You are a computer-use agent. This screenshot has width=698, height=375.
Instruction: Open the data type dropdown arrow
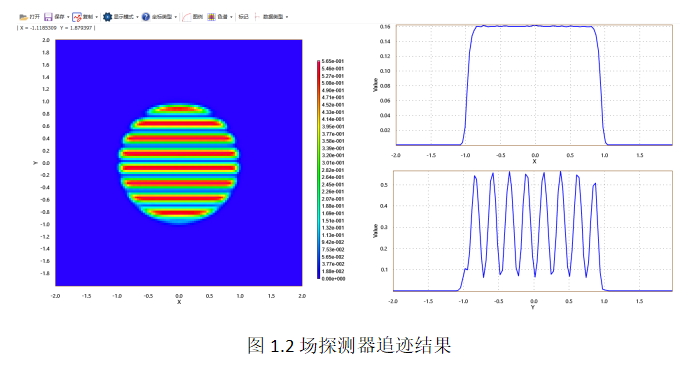tap(287, 17)
